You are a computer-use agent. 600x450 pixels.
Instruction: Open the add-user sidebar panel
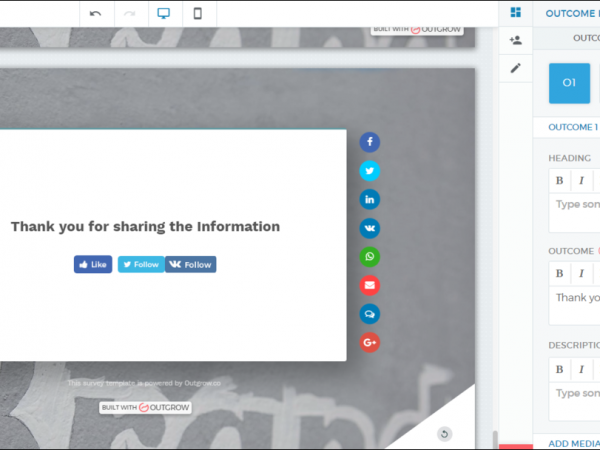click(516, 40)
